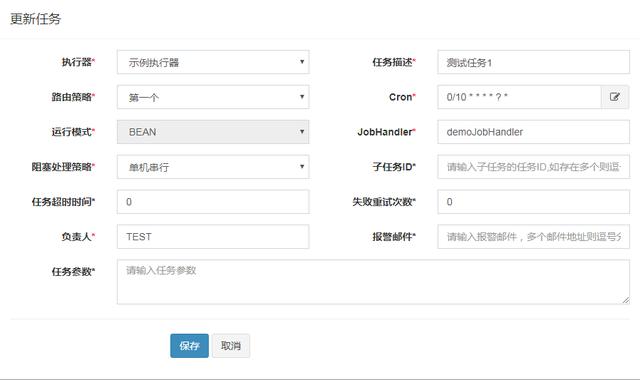Viewport: 640px width, 380px height.
Task: Click into the Cron expression field
Action: pos(519,97)
